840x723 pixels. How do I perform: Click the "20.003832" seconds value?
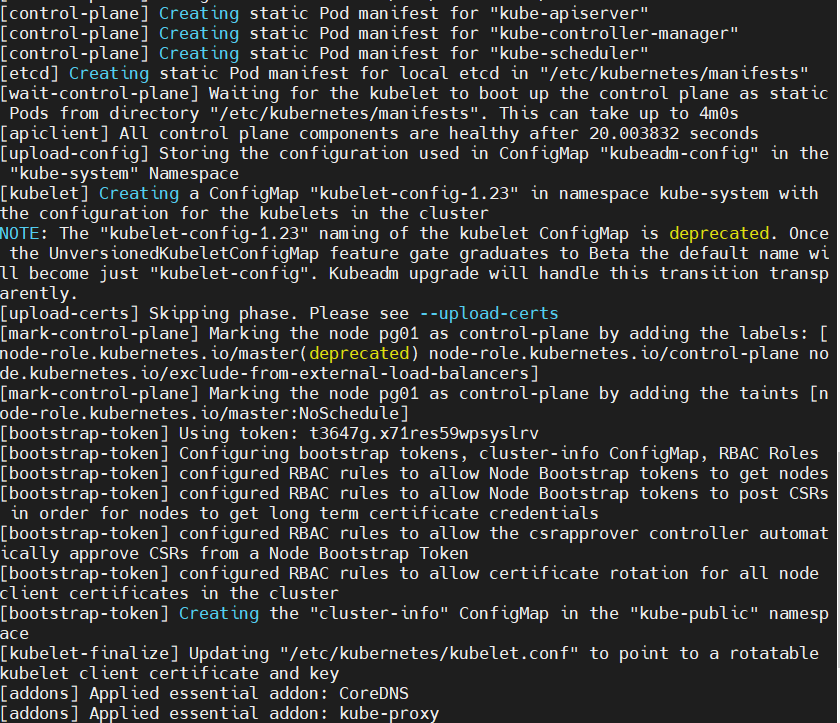tap(634, 133)
